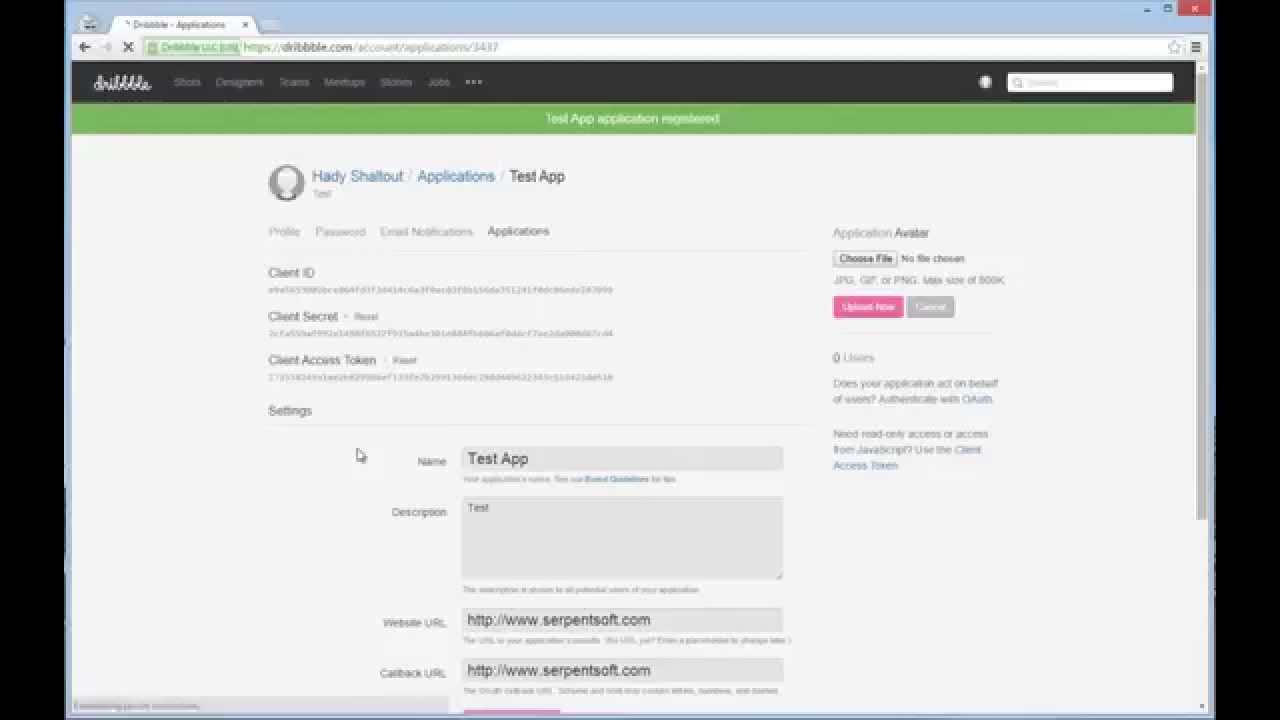
Task: Click the Choose File button
Action: tap(865, 258)
